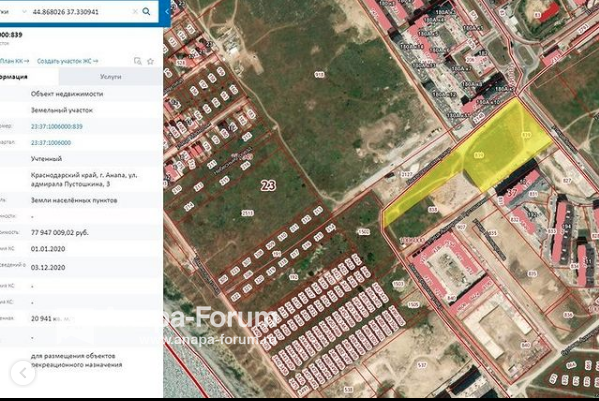Select parcel 2513 on the map
The image size is (599, 401).
[248, 213]
